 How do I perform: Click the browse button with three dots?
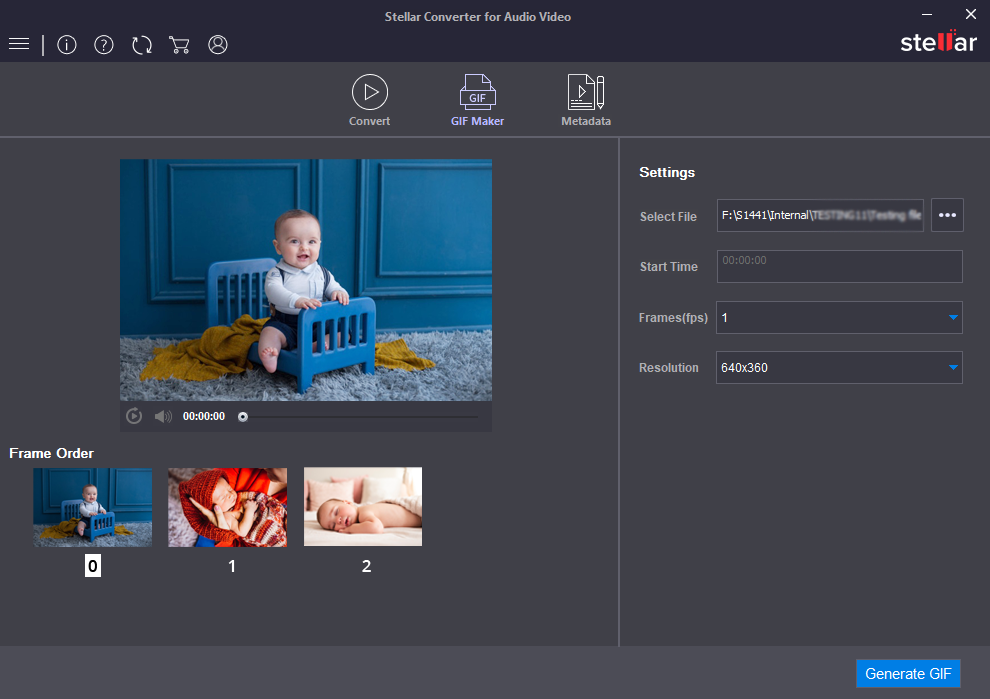tap(947, 215)
